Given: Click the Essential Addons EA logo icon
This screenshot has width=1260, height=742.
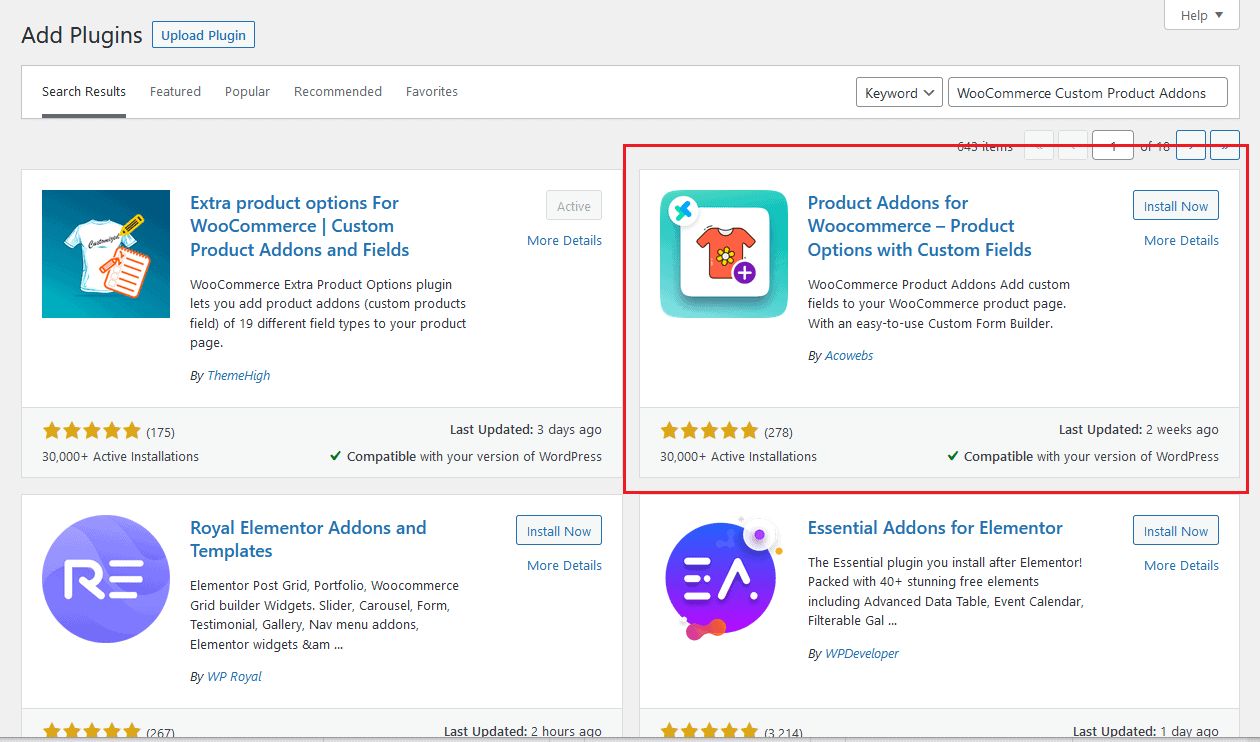Looking at the screenshot, I should [723, 579].
